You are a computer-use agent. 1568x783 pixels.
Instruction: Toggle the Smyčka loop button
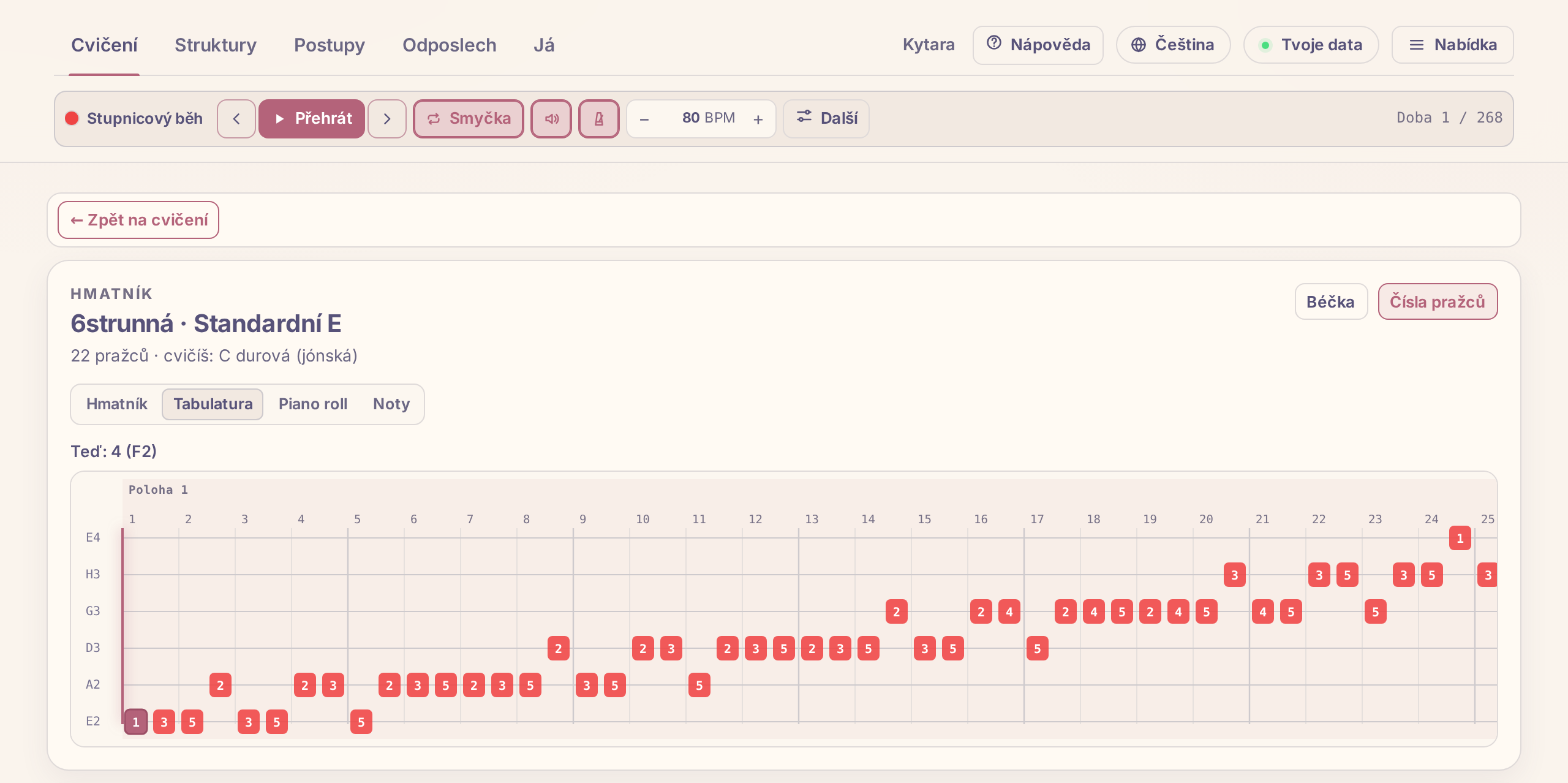[x=469, y=119]
